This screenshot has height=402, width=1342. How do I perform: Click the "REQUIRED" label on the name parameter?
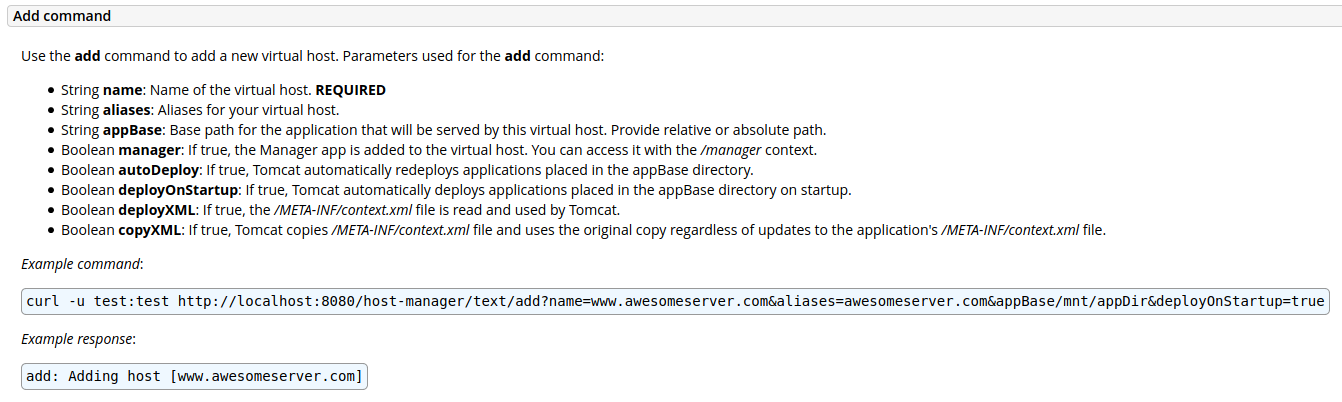(350, 90)
